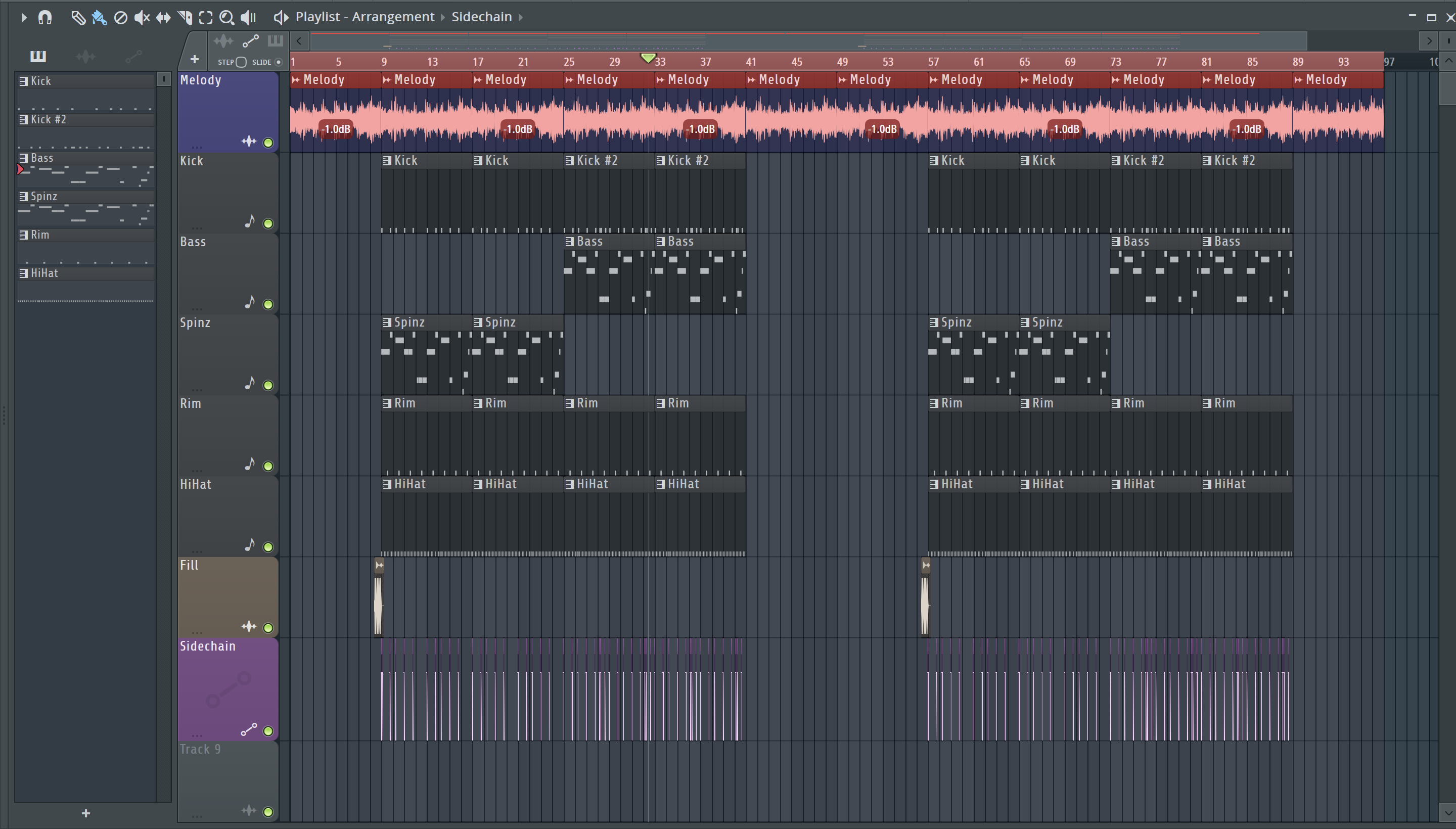Screen dimensions: 1456x829
Task: Mute the Bass track
Action: (x=268, y=304)
